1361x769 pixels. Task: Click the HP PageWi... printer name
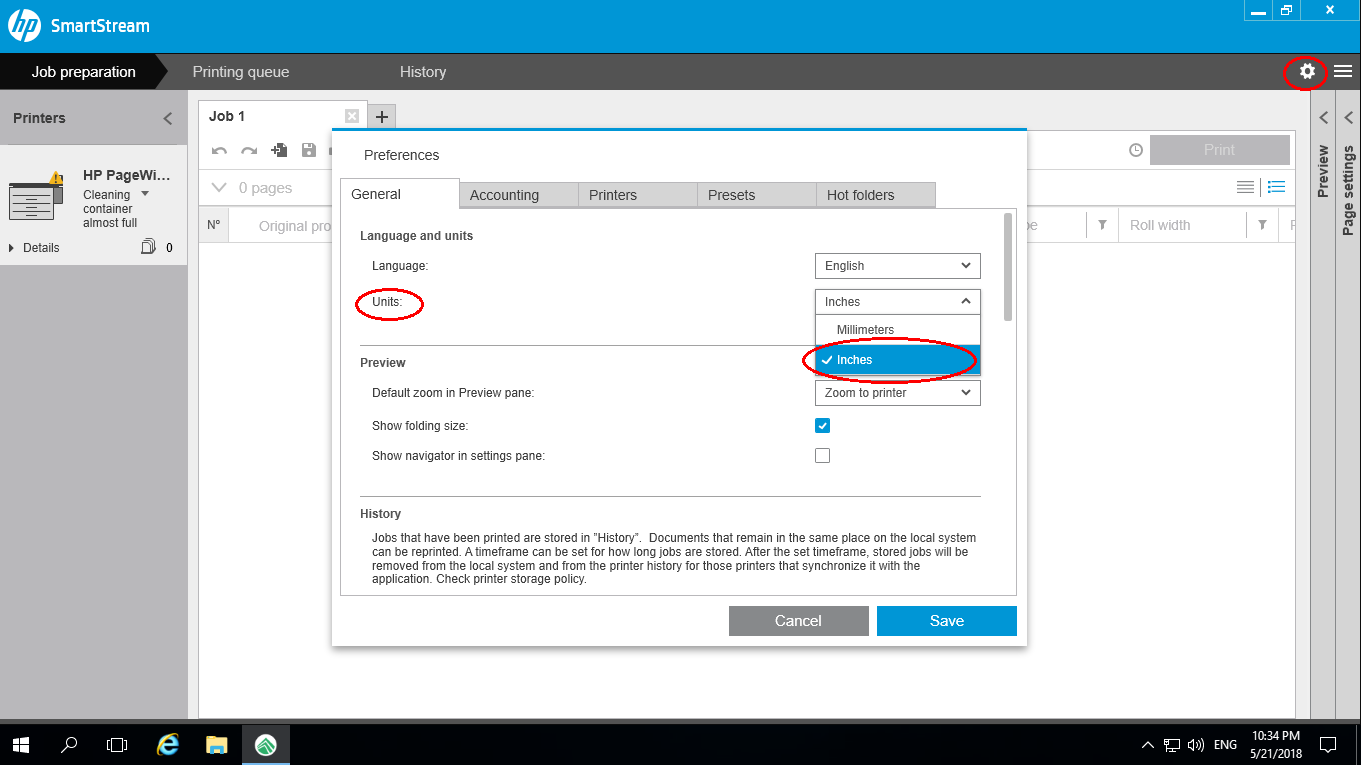tap(127, 175)
